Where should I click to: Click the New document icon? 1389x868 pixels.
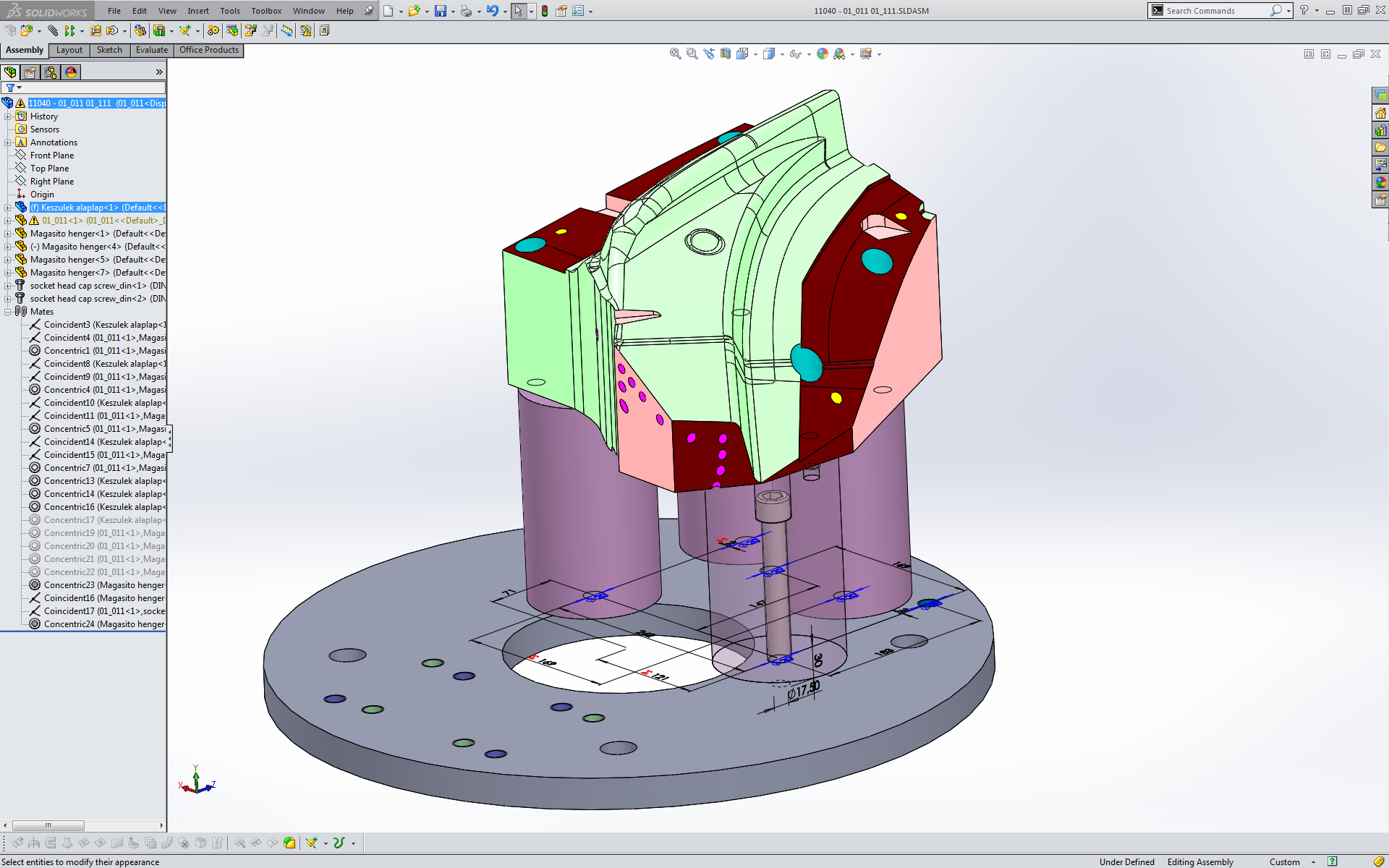[x=388, y=11]
